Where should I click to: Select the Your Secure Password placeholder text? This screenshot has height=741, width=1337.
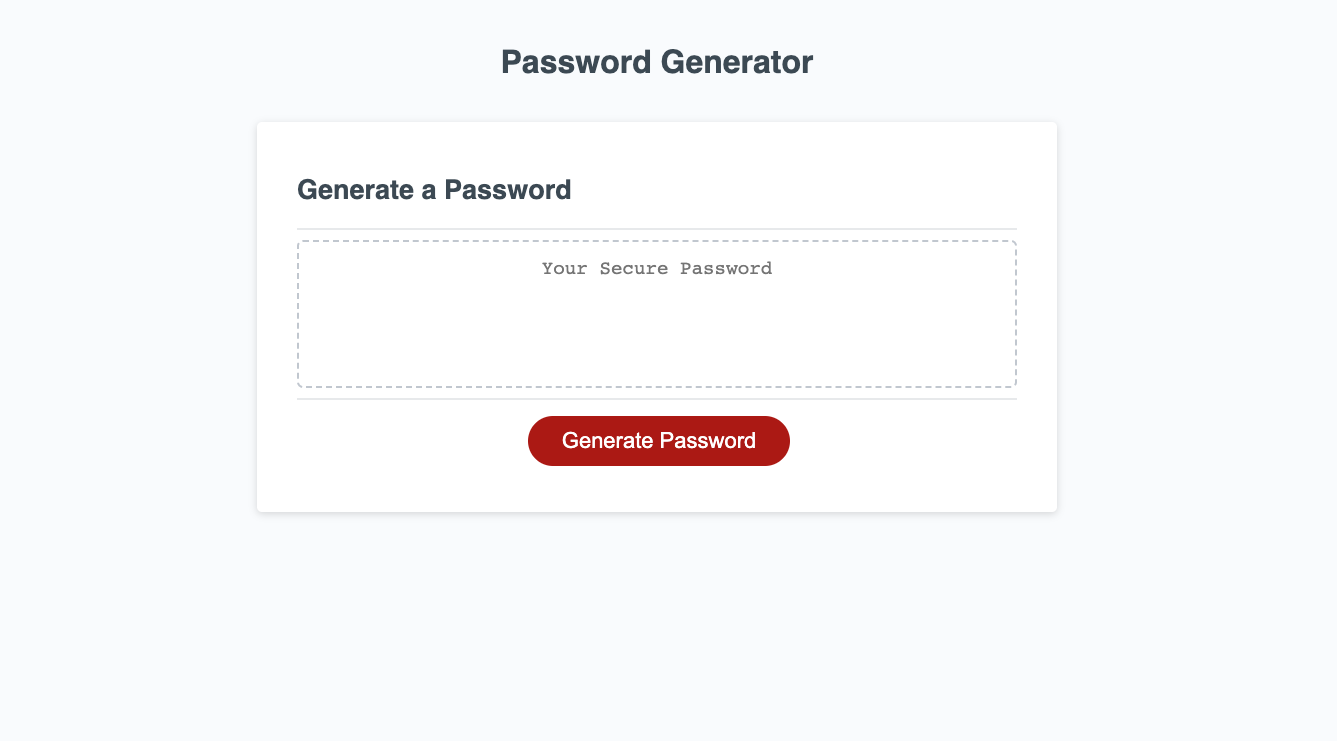tap(656, 268)
